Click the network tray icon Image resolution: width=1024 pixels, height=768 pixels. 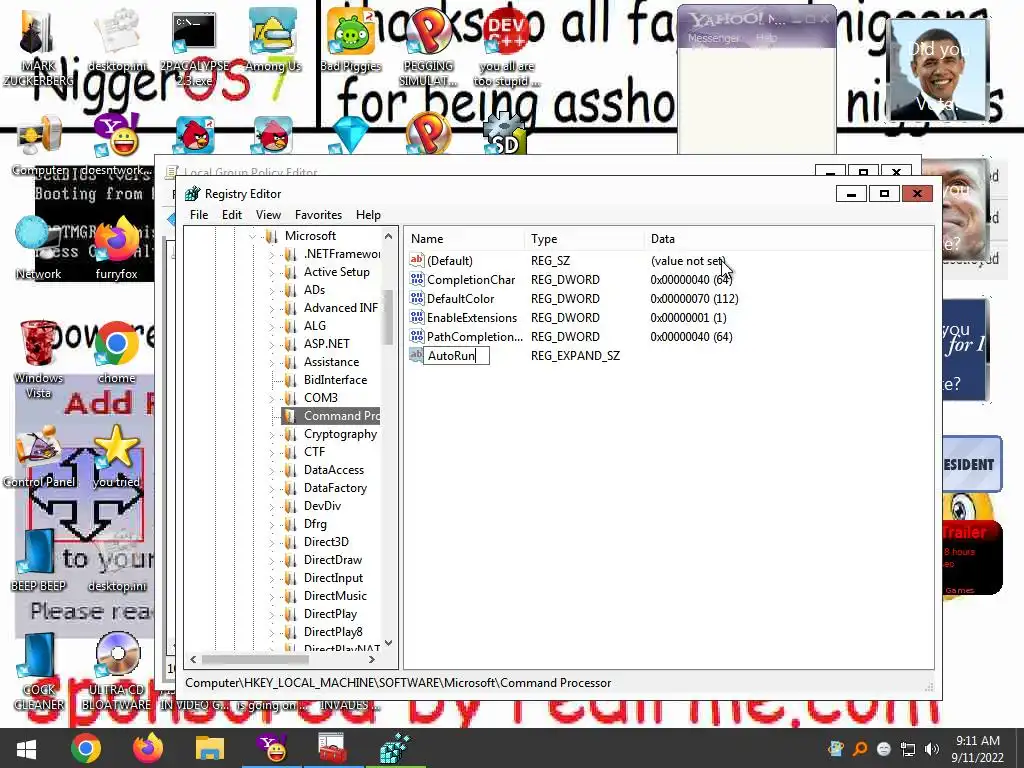click(908, 749)
